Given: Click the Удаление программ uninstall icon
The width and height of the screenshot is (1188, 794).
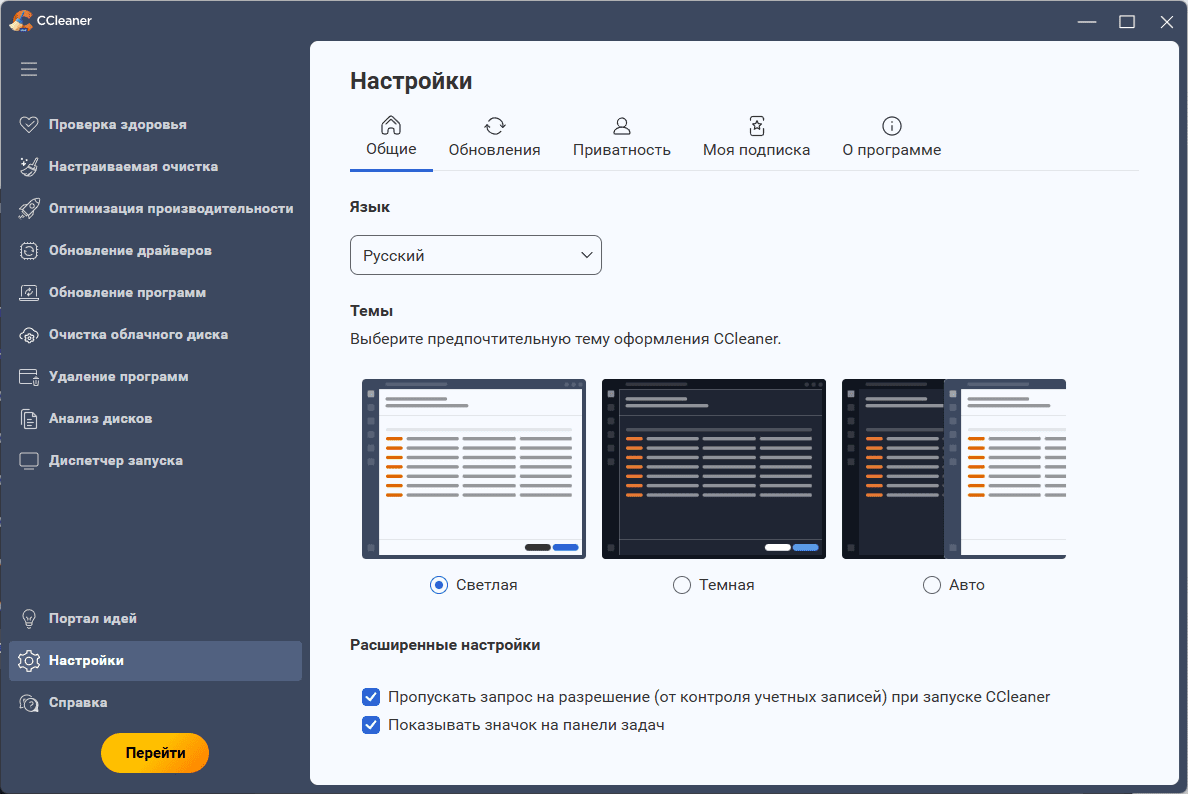Looking at the screenshot, I should point(29,377).
